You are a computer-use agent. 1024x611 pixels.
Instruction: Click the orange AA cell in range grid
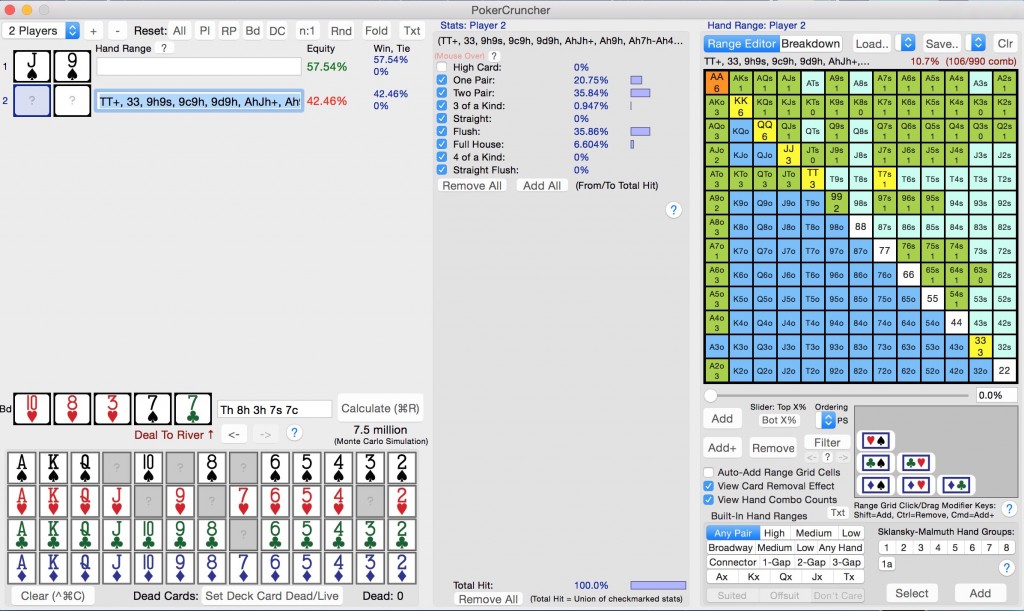(716, 82)
